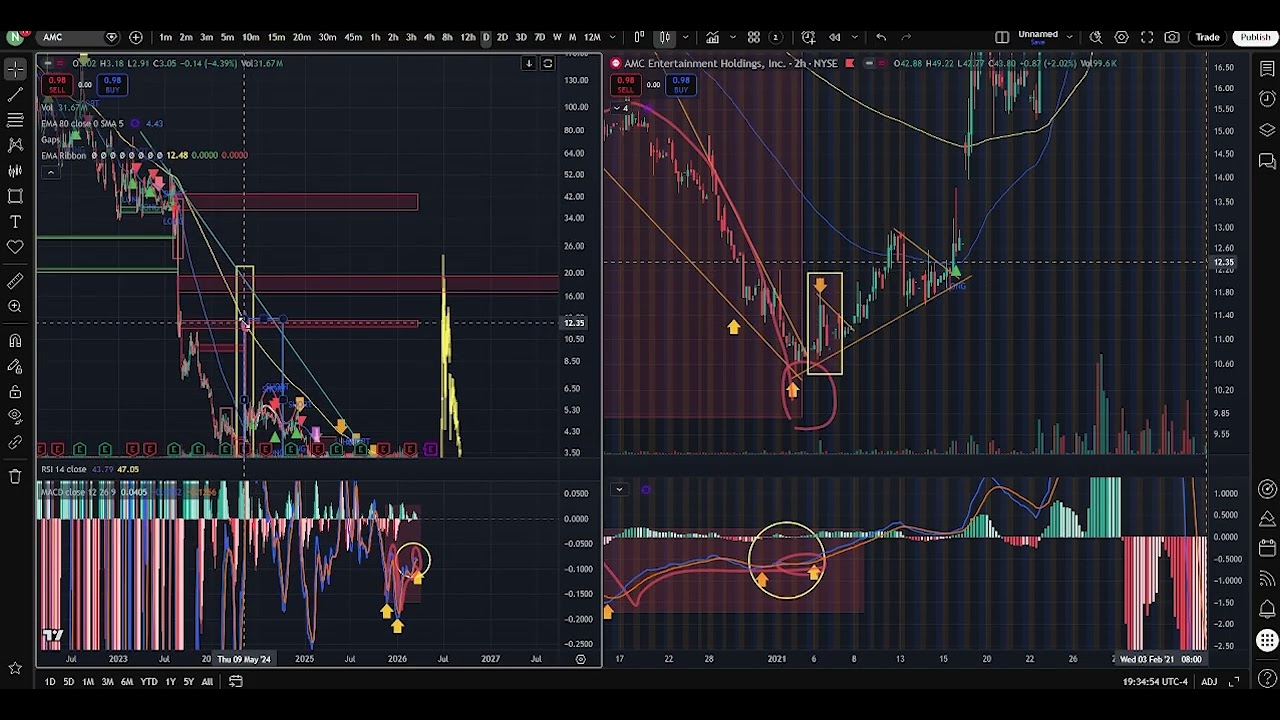Viewport: 1280px width, 720px height.
Task: Show All date range
Action: coord(207,681)
